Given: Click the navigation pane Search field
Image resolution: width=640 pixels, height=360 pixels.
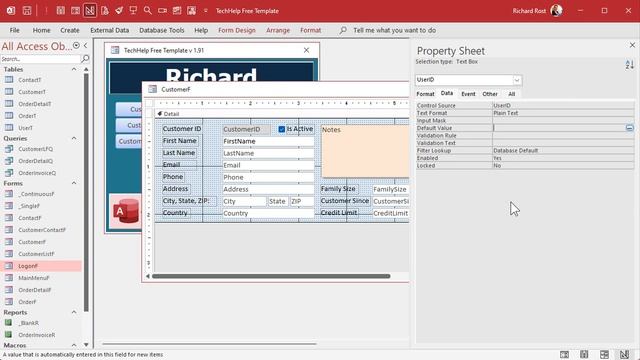Looking at the screenshot, I should click(40, 59).
